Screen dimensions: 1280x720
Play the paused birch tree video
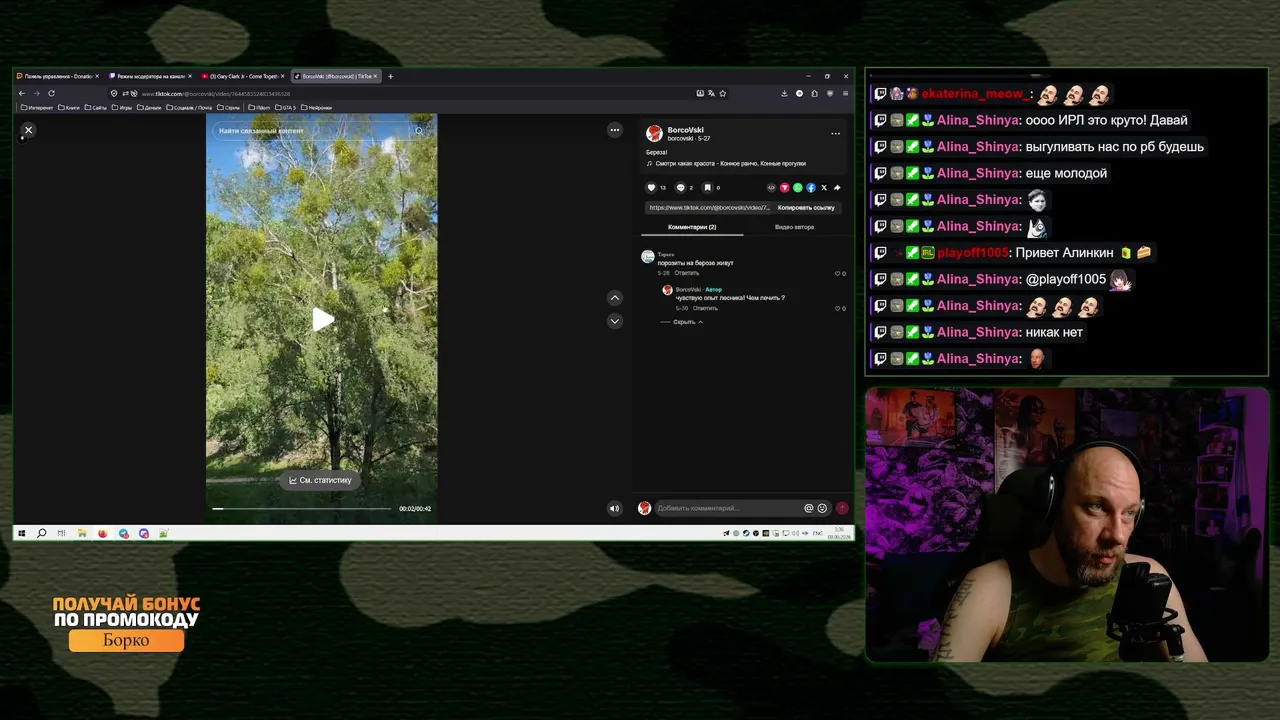coord(322,319)
